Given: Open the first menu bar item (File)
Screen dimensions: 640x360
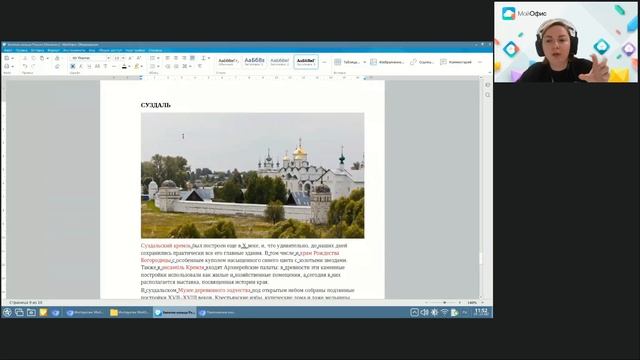Looking at the screenshot, I should coord(8,50).
